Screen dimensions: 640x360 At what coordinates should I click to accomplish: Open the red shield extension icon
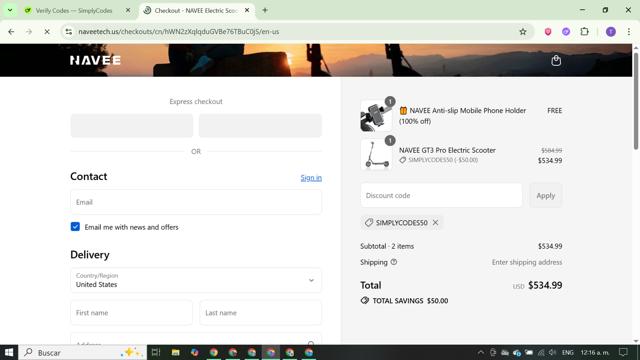[x=548, y=31]
